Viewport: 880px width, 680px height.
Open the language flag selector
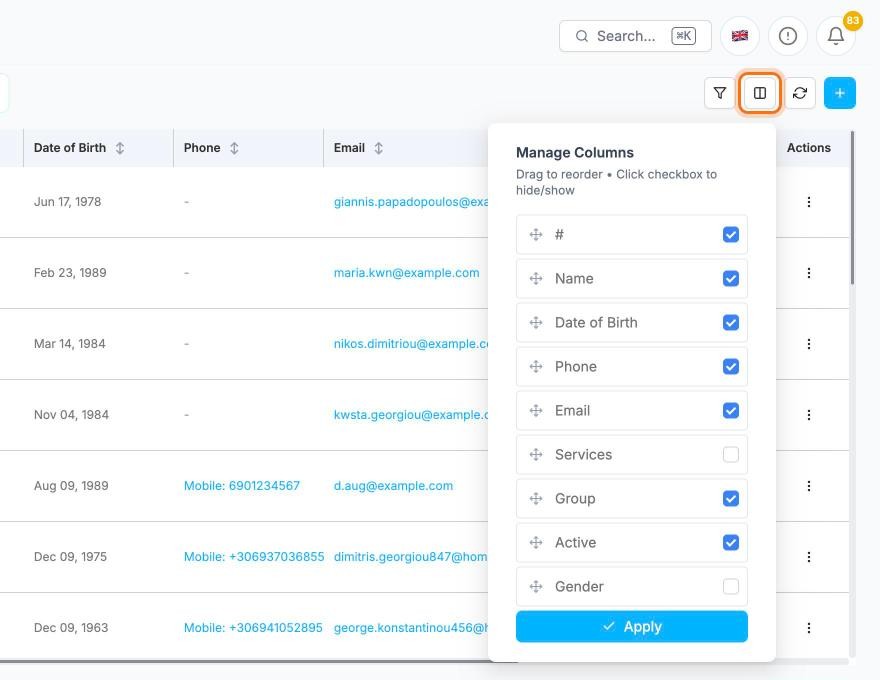740,36
